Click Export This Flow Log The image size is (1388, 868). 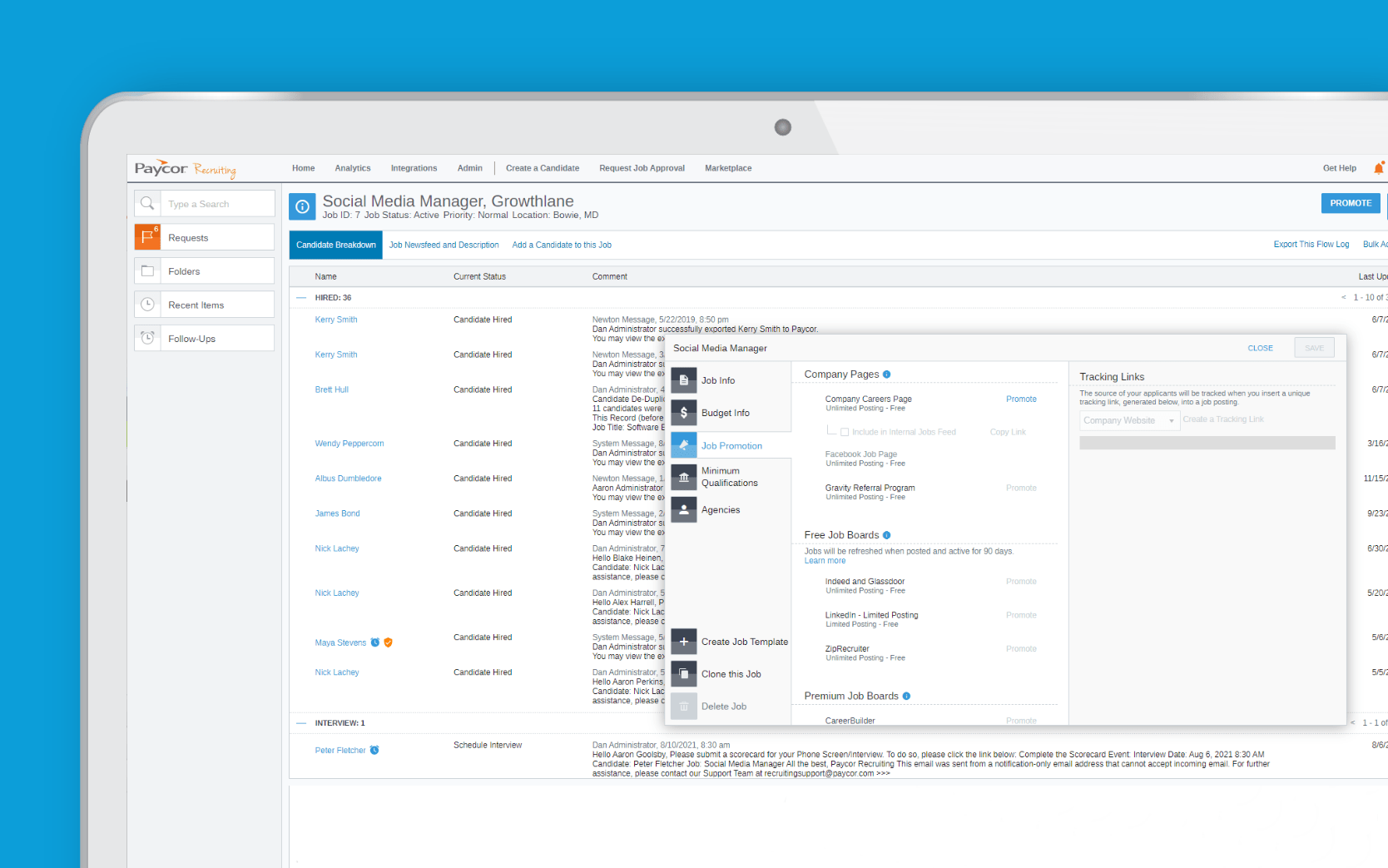pos(1311,245)
